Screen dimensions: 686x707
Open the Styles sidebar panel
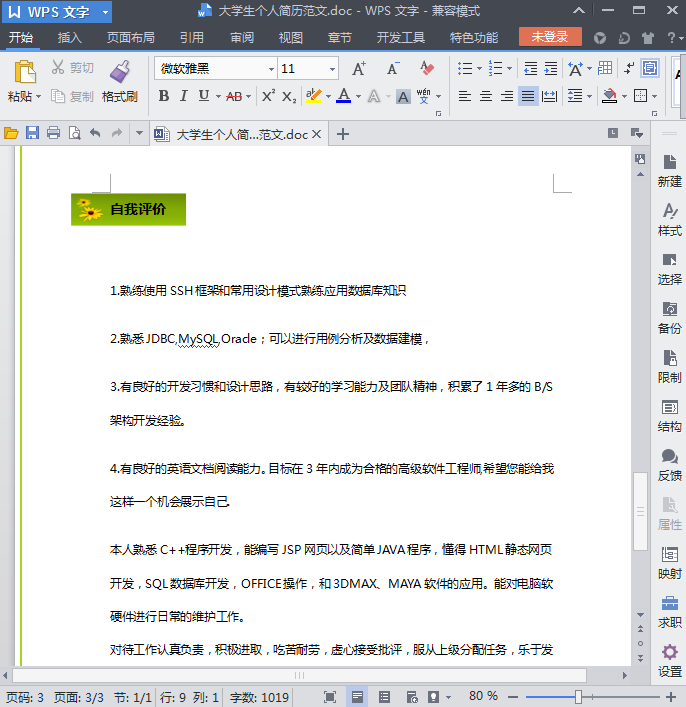[669, 220]
